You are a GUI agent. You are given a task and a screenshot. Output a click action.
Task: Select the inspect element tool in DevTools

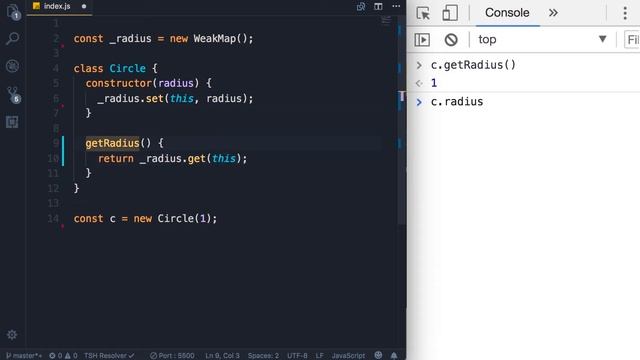coord(423,13)
